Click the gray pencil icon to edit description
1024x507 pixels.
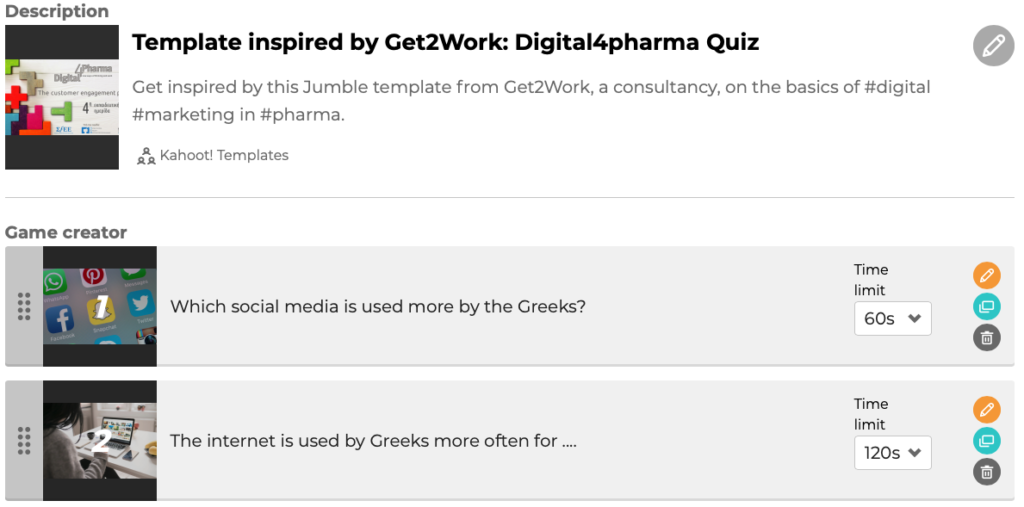[x=993, y=46]
